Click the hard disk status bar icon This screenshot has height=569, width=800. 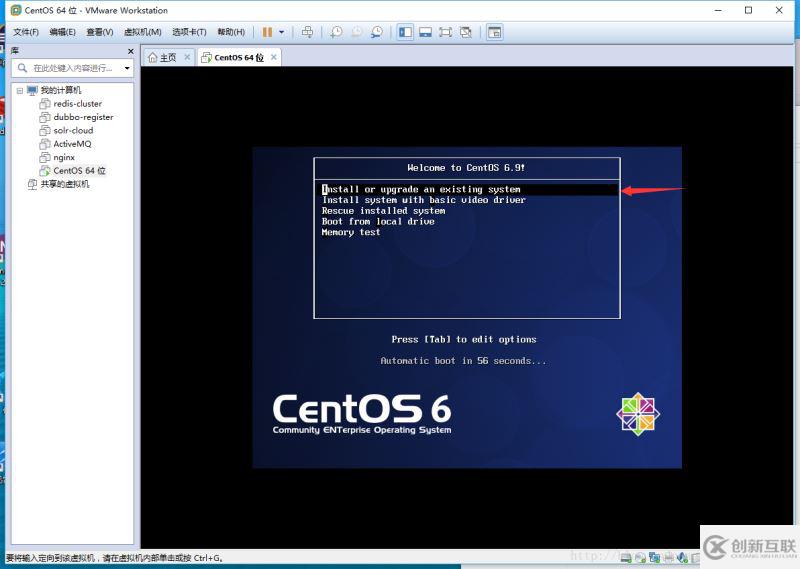627,558
